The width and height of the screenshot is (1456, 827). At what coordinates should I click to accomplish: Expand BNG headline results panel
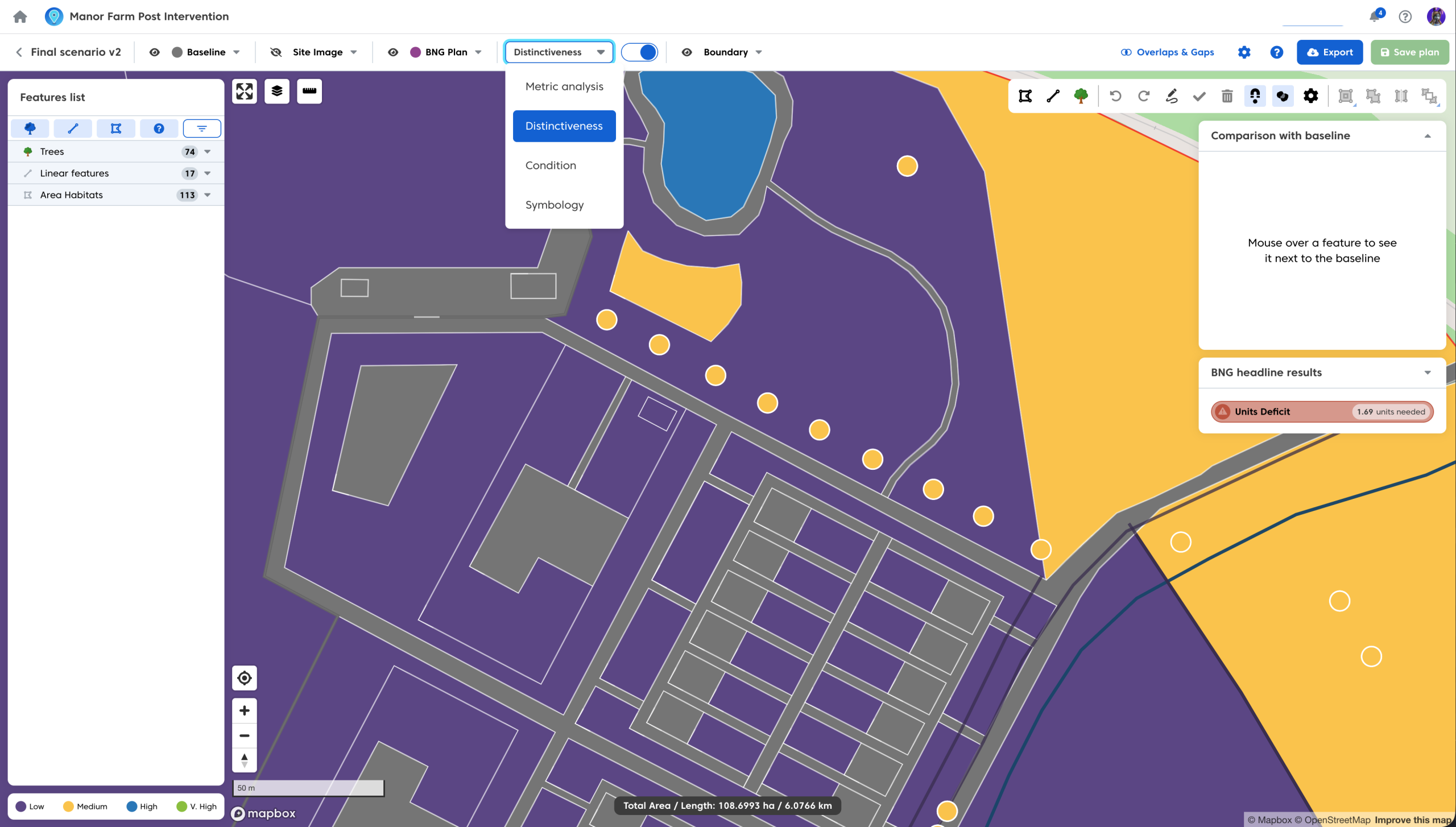(x=1427, y=373)
